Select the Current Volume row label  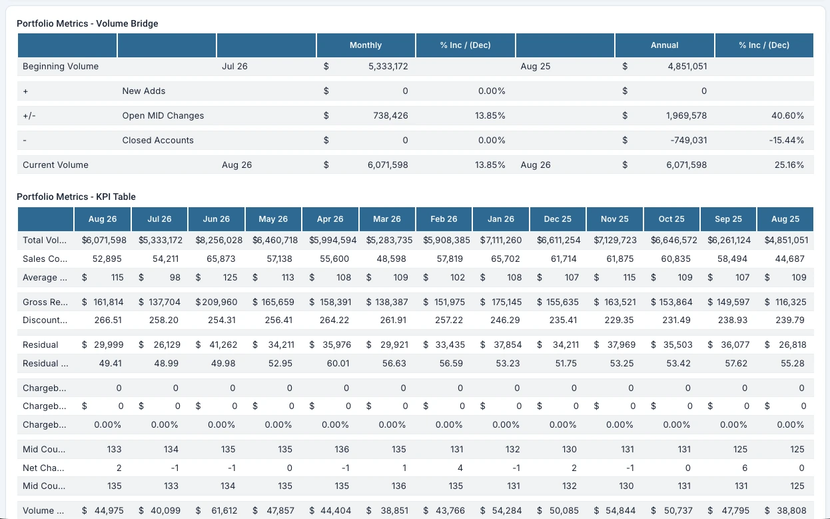point(55,165)
